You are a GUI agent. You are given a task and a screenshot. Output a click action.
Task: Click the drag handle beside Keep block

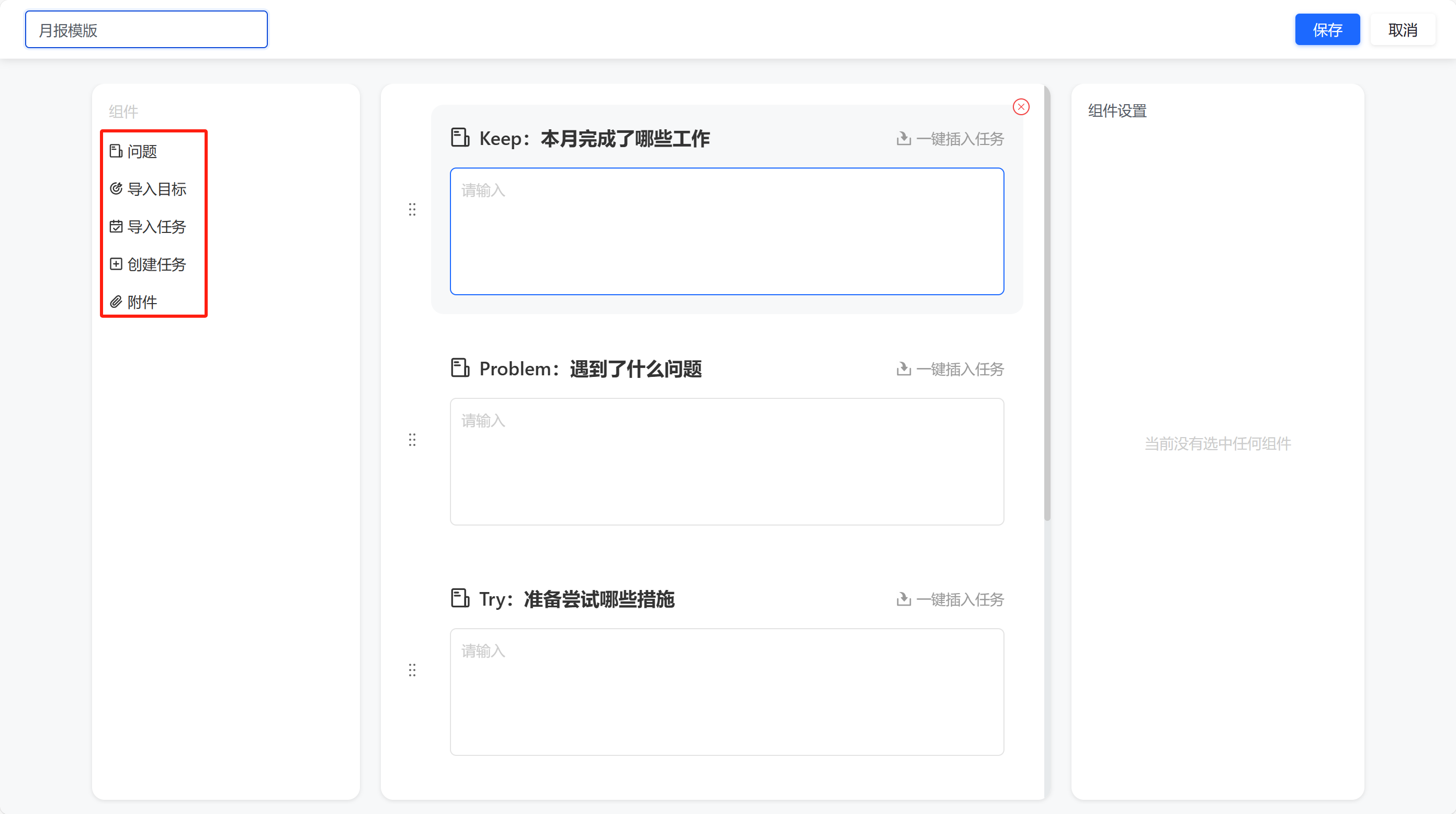coord(412,209)
